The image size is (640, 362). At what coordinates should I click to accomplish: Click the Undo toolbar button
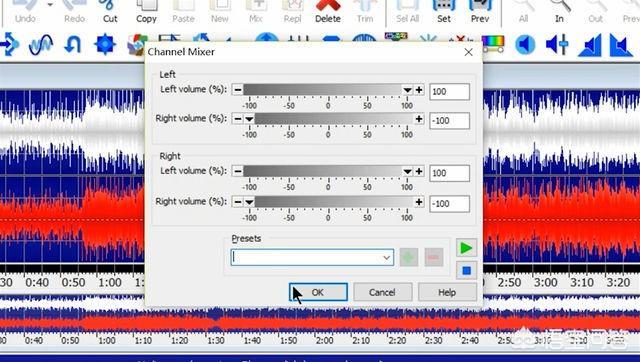coord(25,12)
